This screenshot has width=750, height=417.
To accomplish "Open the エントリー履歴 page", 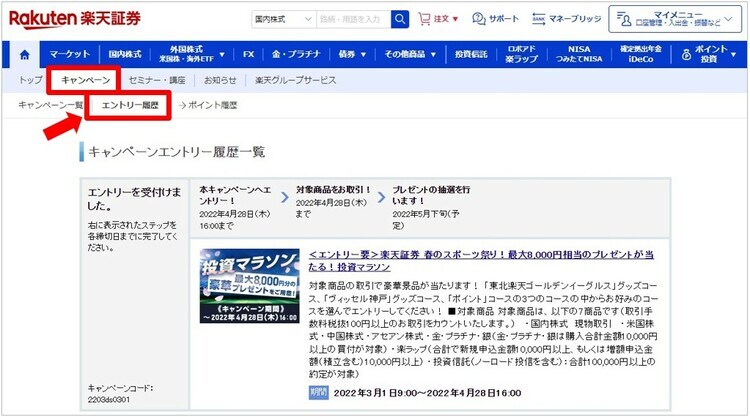I will coord(130,105).
